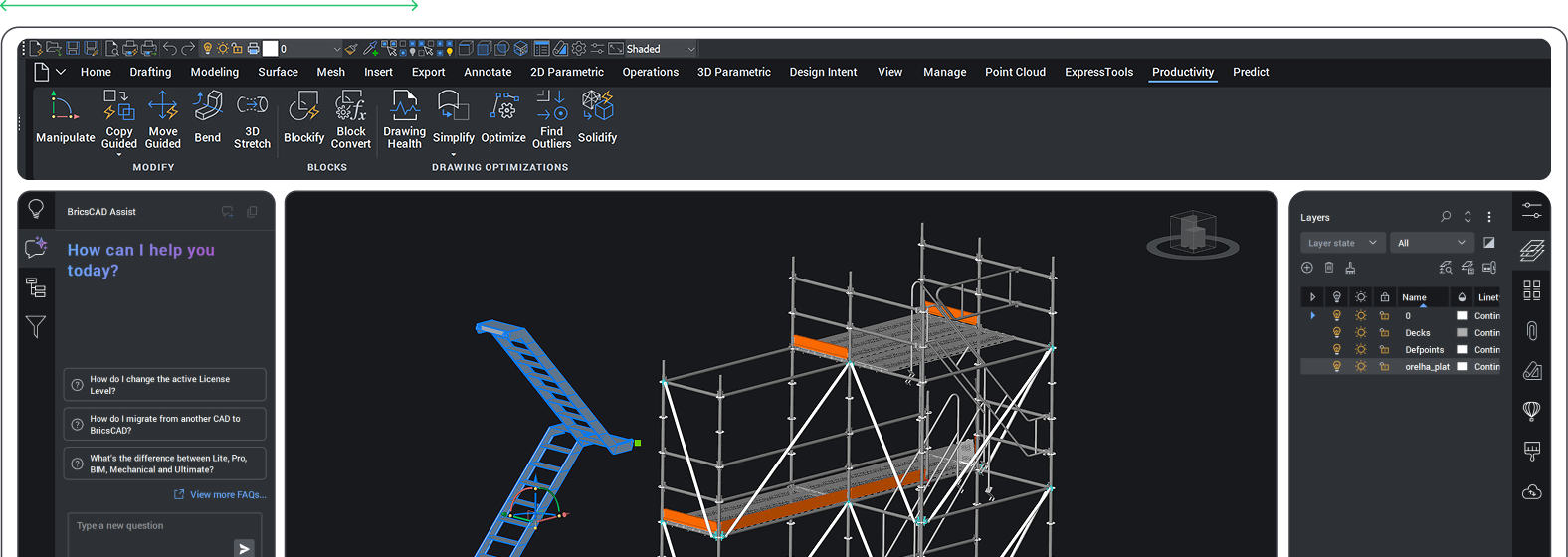
Task: Open the Annotate ribbon tab
Action: pyautogui.click(x=488, y=72)
